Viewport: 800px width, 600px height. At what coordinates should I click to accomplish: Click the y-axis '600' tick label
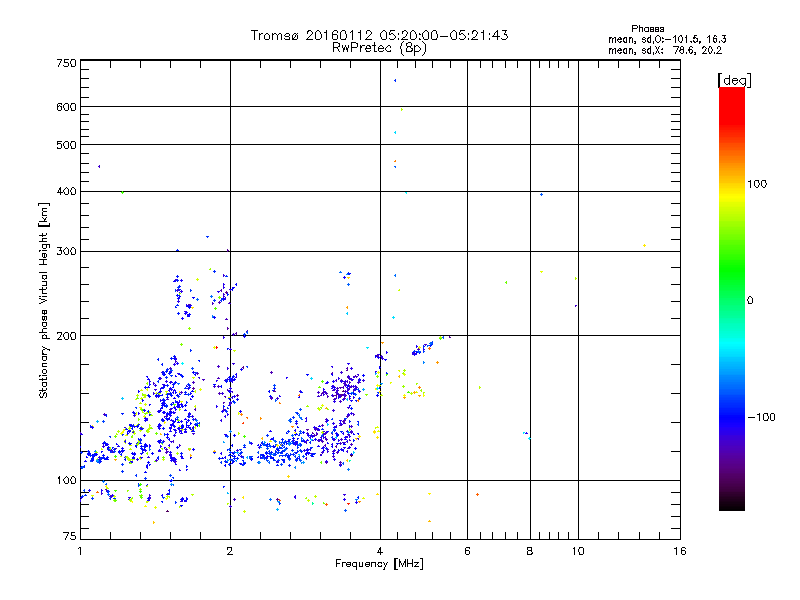click(x=66, y=107)
